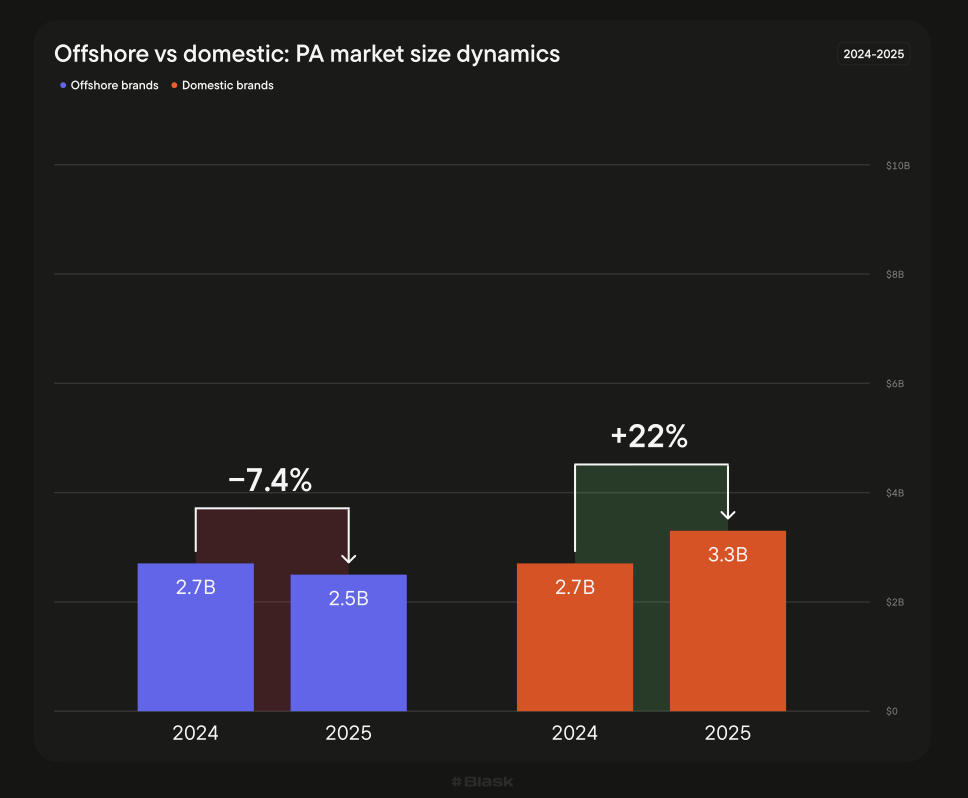Click the 2.5B value label

pyautogui.click(x=348, y=599)
